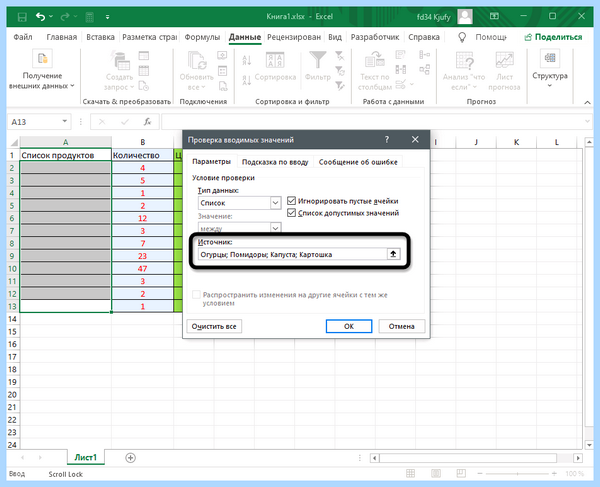Click the Forecast Sheet icon
This screenshot has height=487, width=600.
[x=504, y=60]
